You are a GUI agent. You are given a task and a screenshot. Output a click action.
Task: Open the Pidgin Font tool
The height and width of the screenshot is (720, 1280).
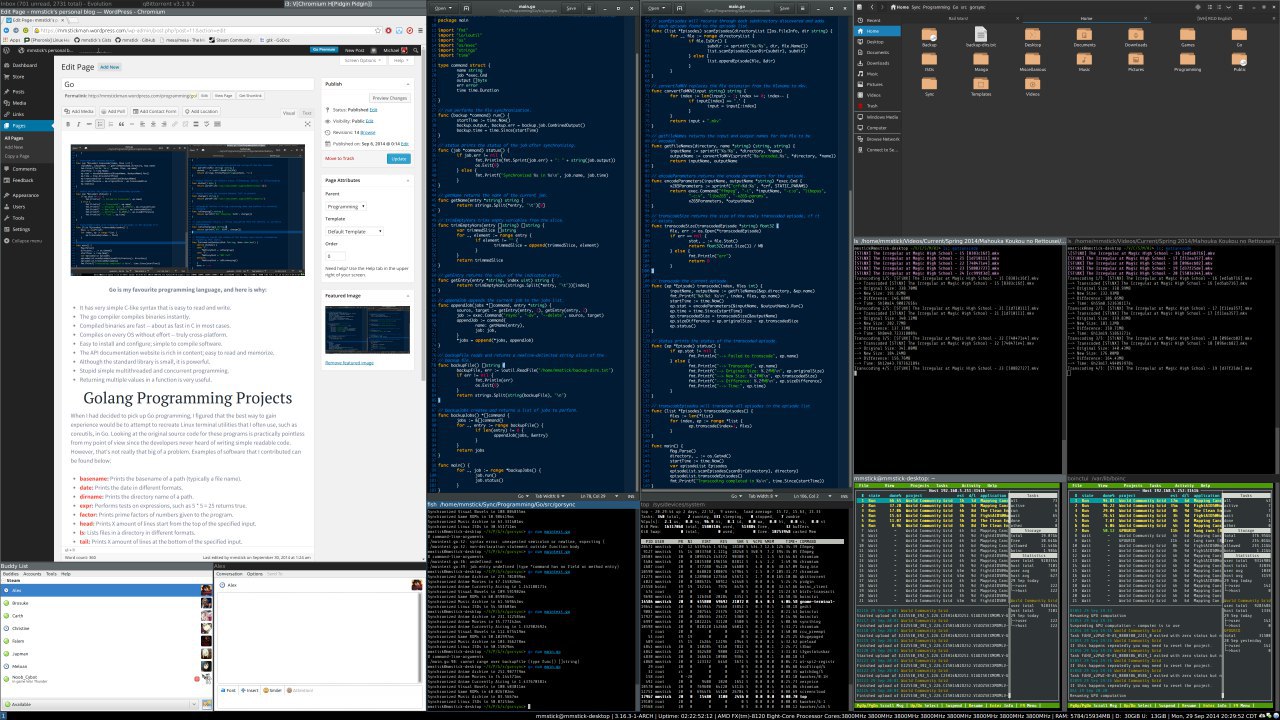pos(230,690)
